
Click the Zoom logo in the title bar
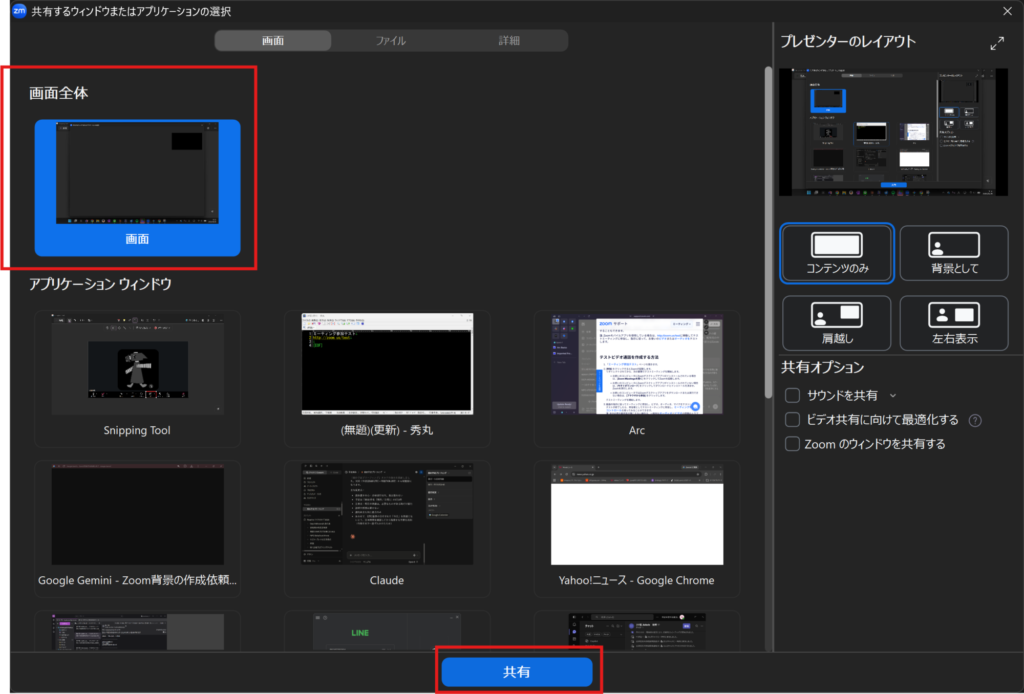click(20, 11)
